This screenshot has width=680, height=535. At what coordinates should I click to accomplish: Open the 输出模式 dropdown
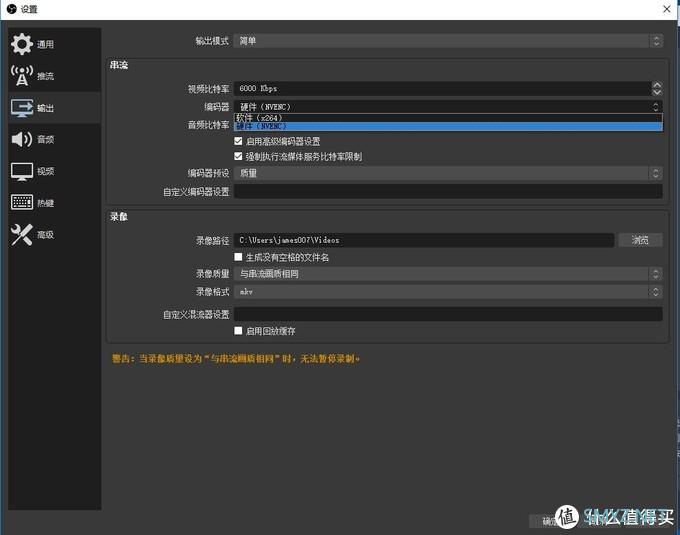(x=448, y=41)
